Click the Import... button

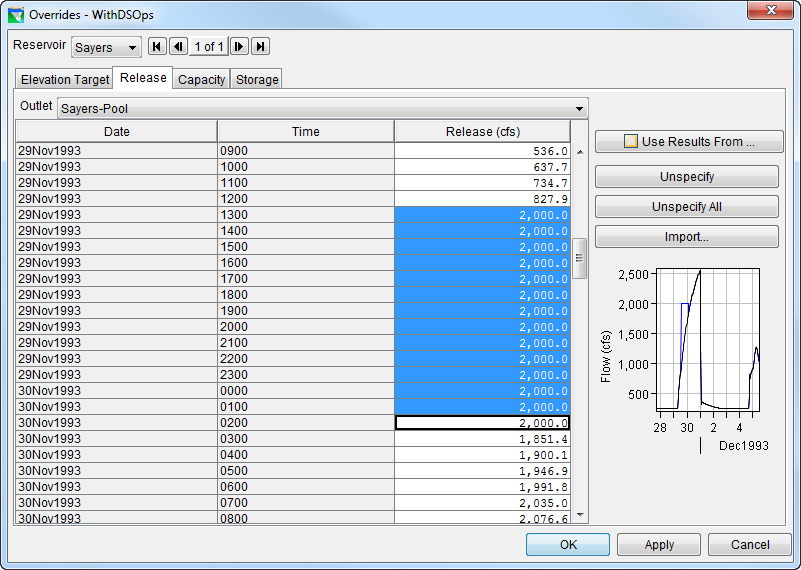click(x=687, y=237)
